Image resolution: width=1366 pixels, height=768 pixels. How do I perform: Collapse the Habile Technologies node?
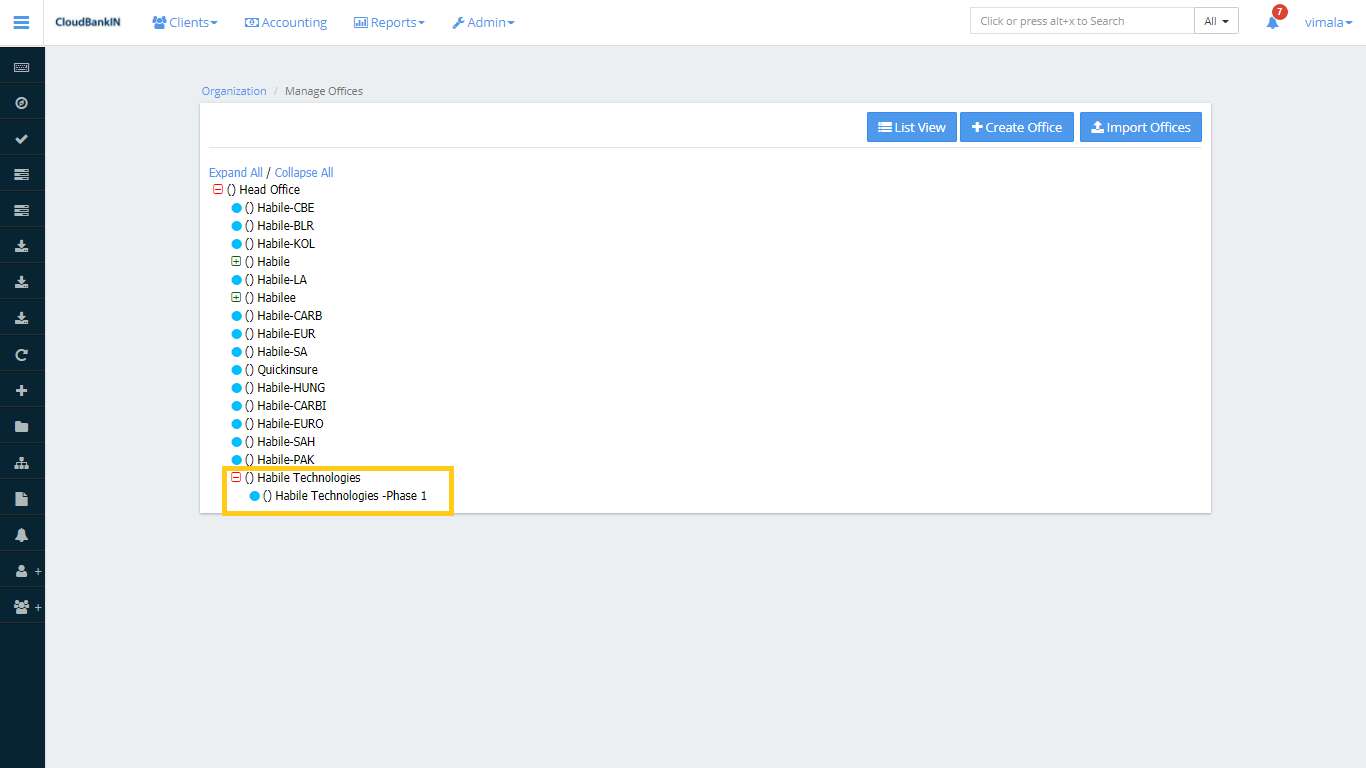pyautogui.click(x=236, y=477)
